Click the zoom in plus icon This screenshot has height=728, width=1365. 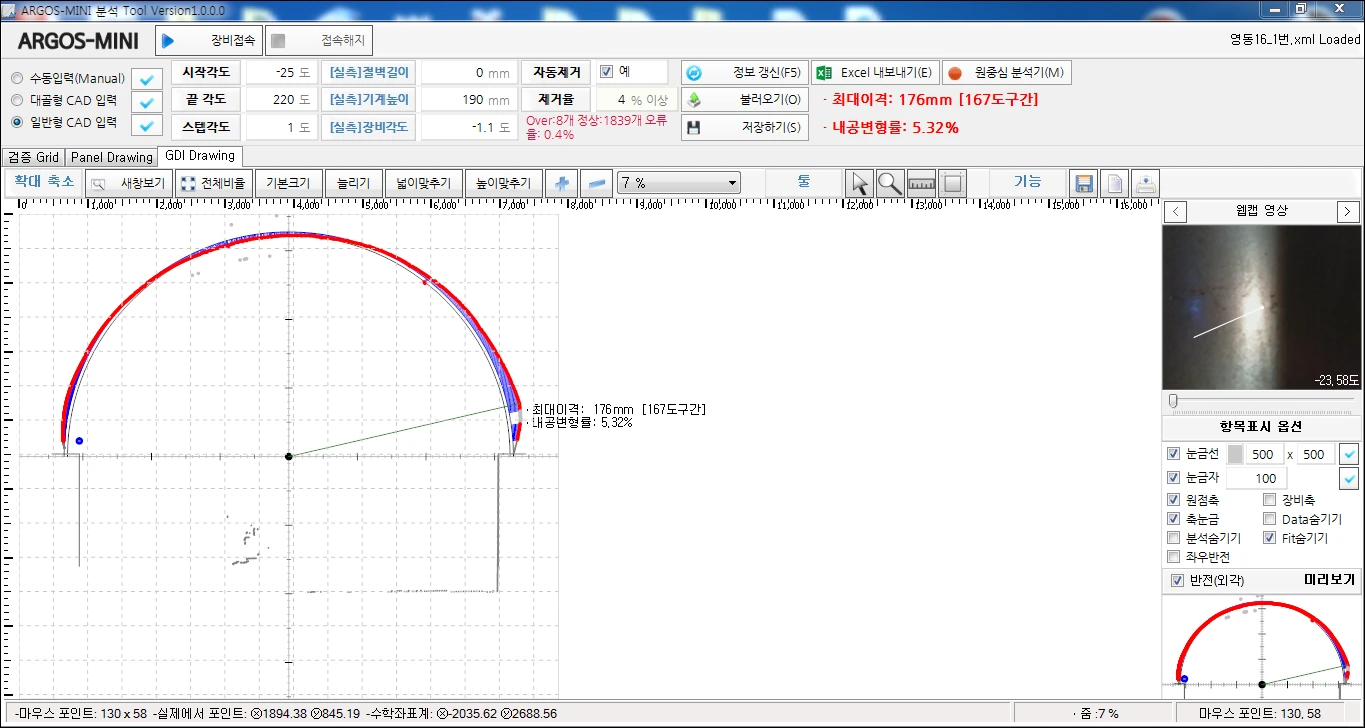(x=562, y=183)
